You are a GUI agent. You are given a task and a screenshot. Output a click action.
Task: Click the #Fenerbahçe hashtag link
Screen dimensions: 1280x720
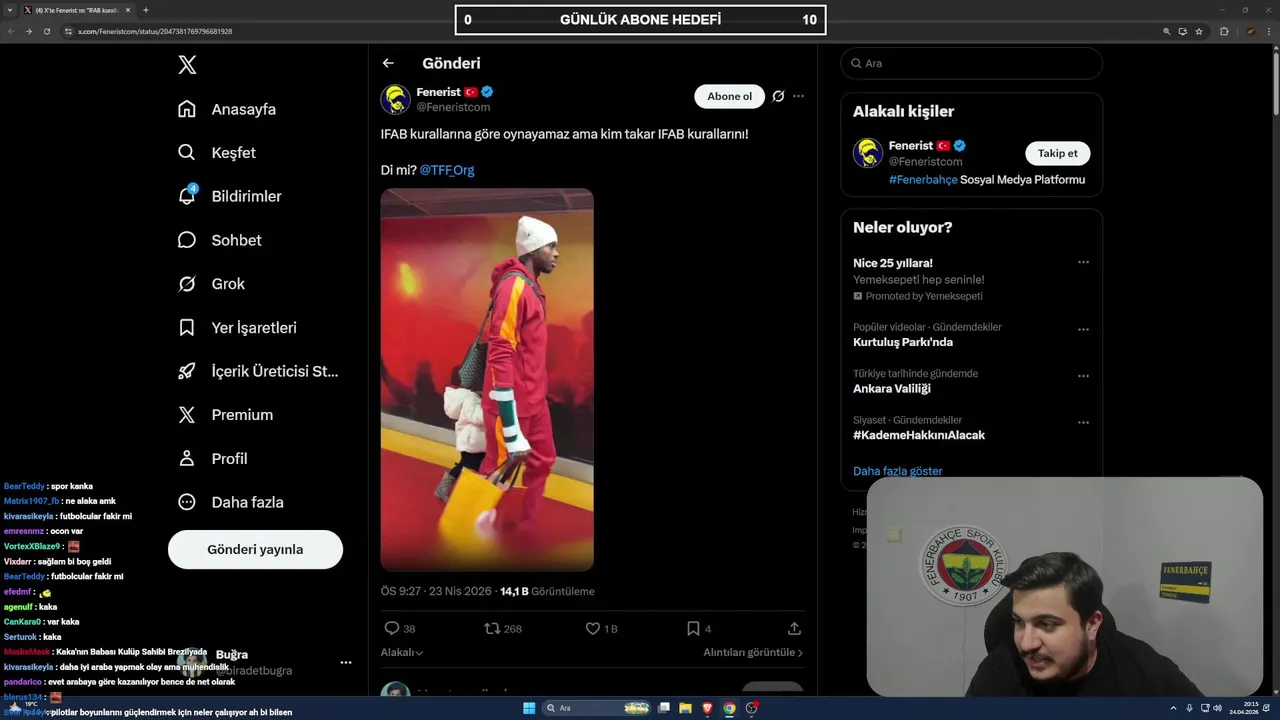923,180
